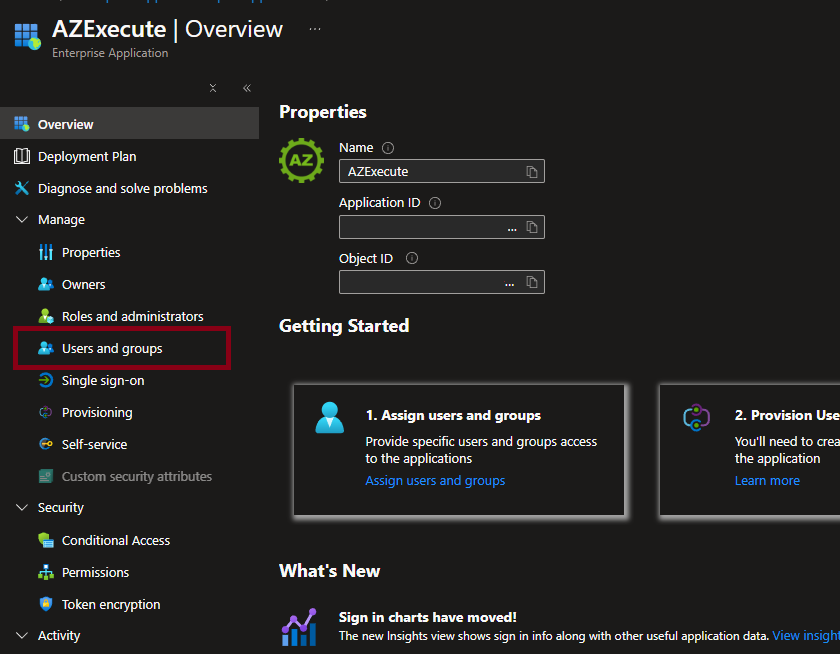Open the View insights link

coord(806,636)
